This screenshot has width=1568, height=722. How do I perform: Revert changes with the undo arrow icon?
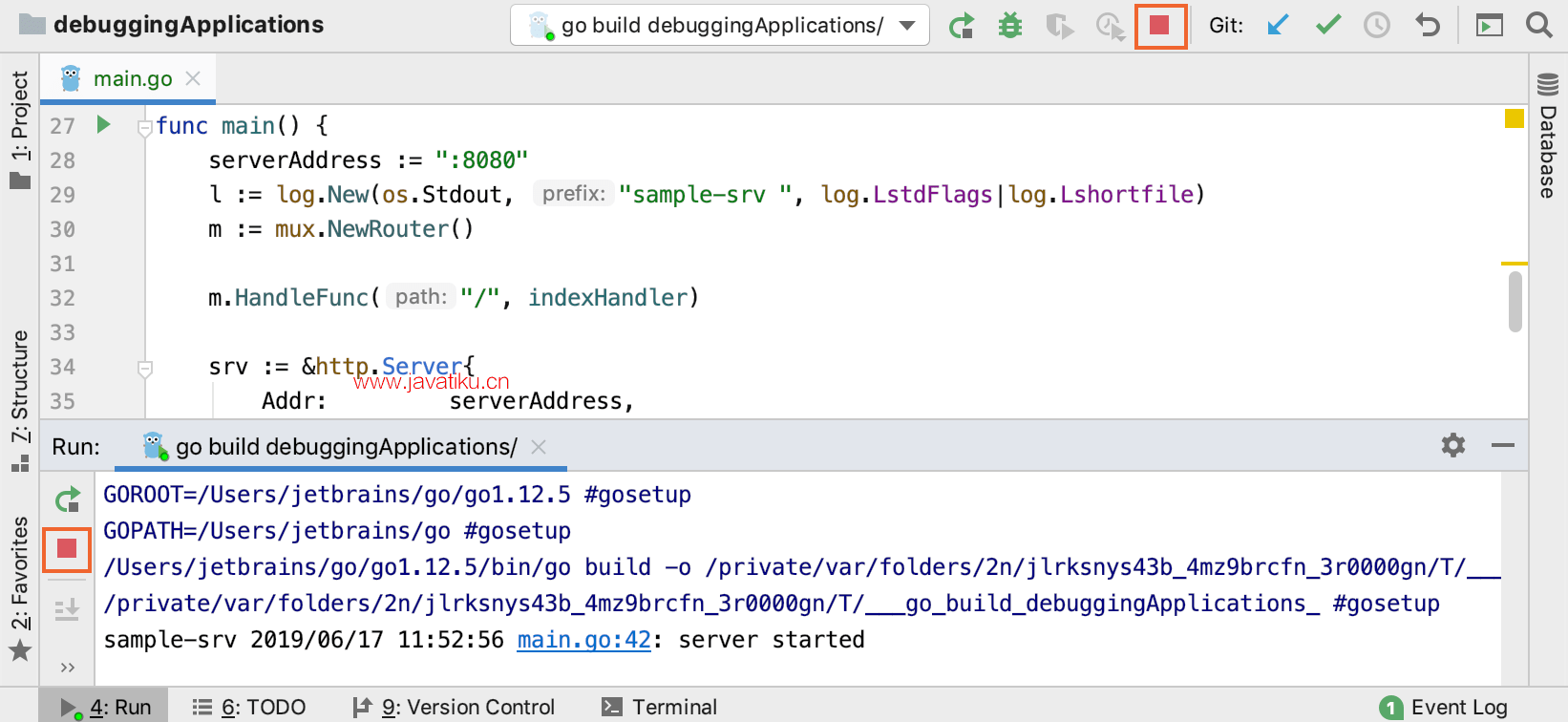coord(1427,26)
